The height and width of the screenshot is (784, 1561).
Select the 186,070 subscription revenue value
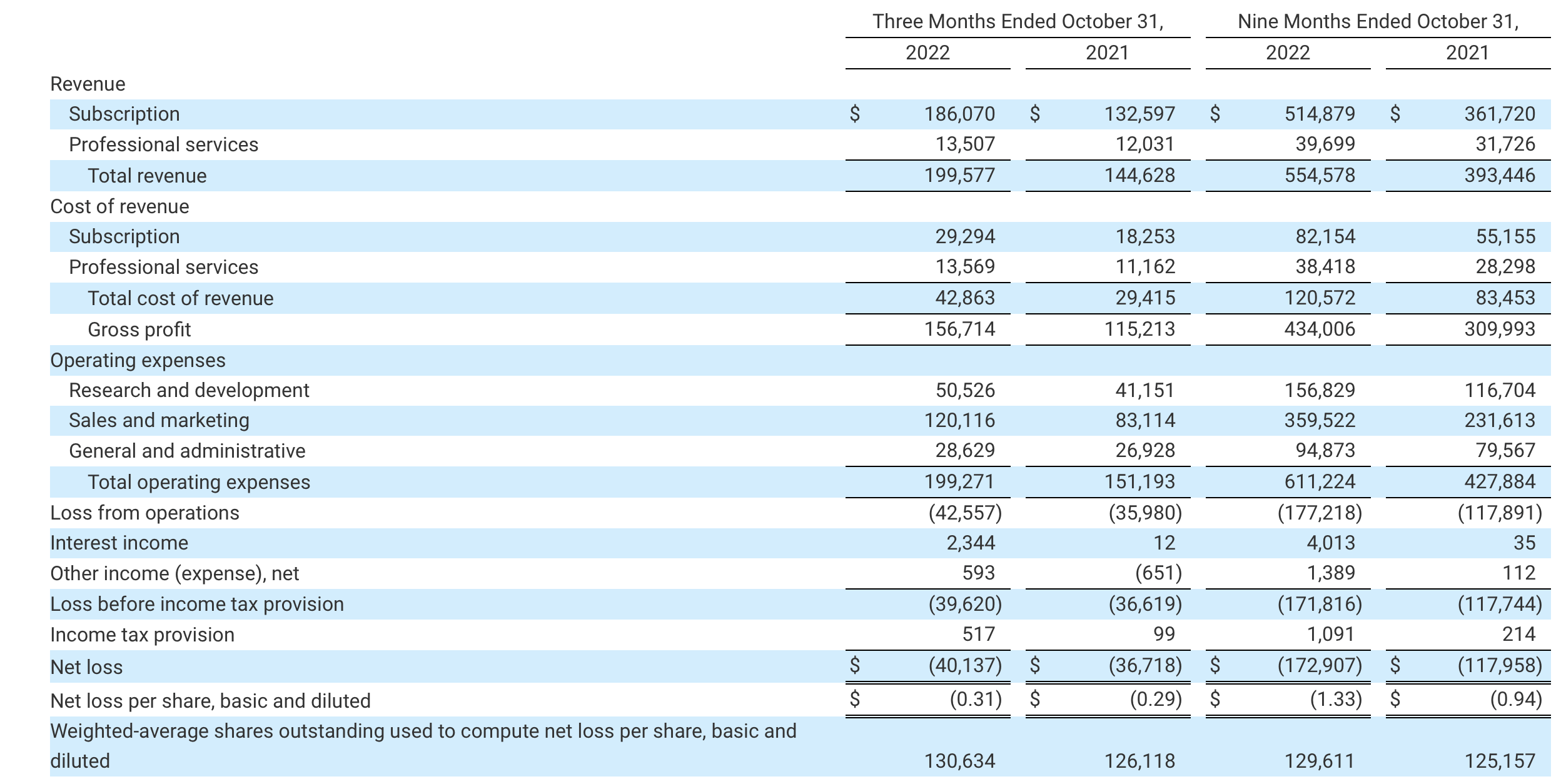(x=959, y=114)
